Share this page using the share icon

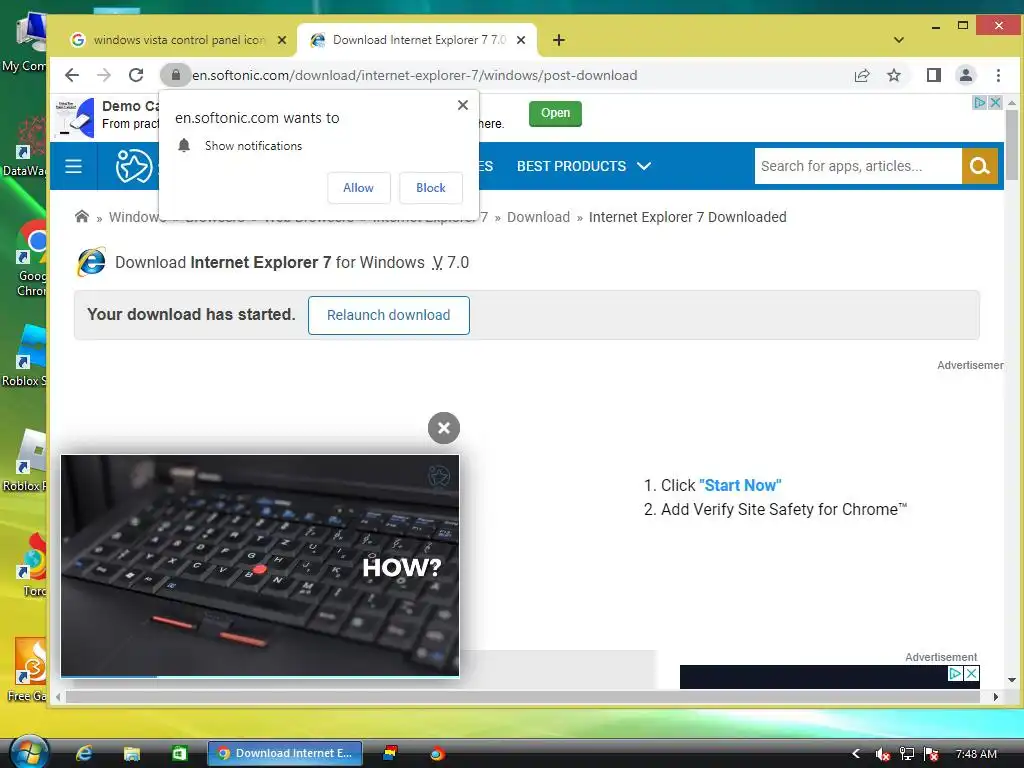point(862,75)
